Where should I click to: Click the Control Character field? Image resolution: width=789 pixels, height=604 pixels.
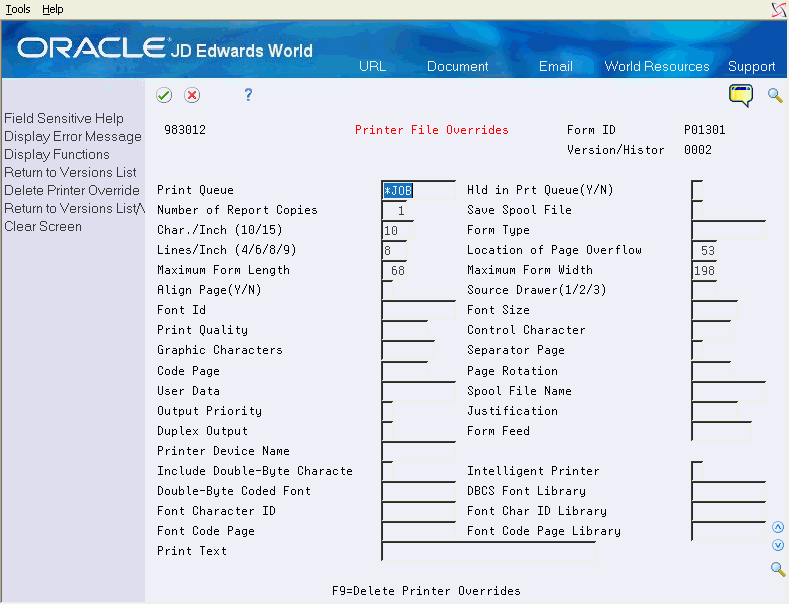pos(712,330)
